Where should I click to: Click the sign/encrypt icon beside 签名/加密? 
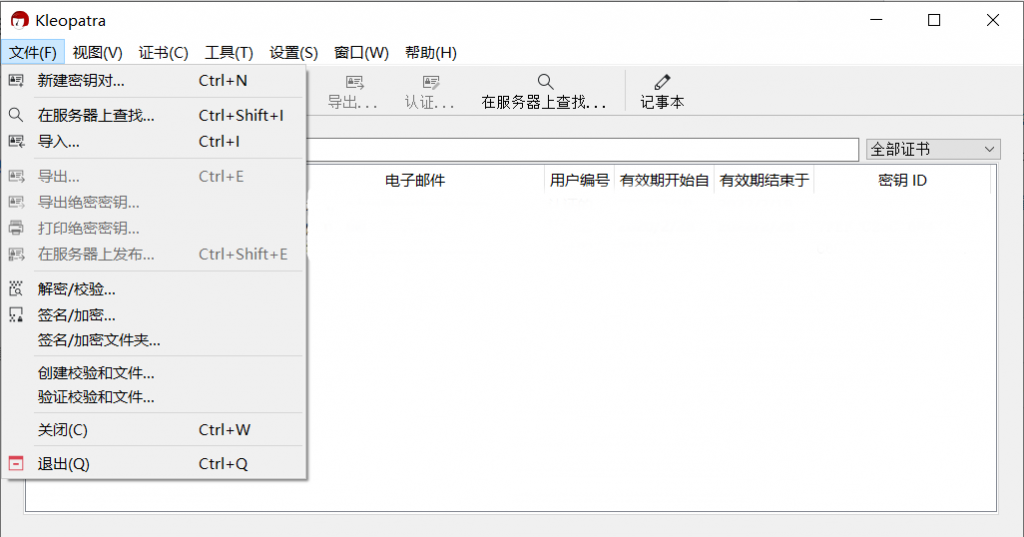(x=16, y=315)
